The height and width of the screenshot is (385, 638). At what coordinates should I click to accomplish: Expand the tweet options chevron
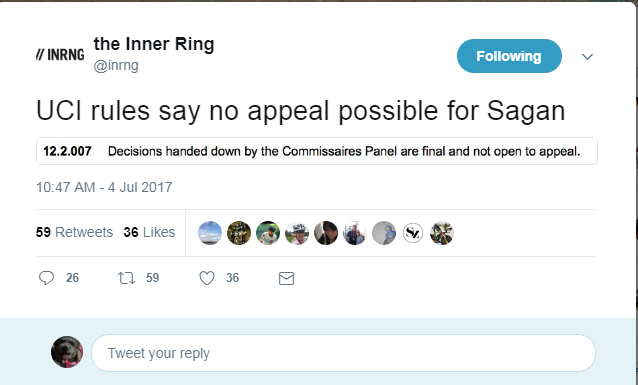click(587, 57)
